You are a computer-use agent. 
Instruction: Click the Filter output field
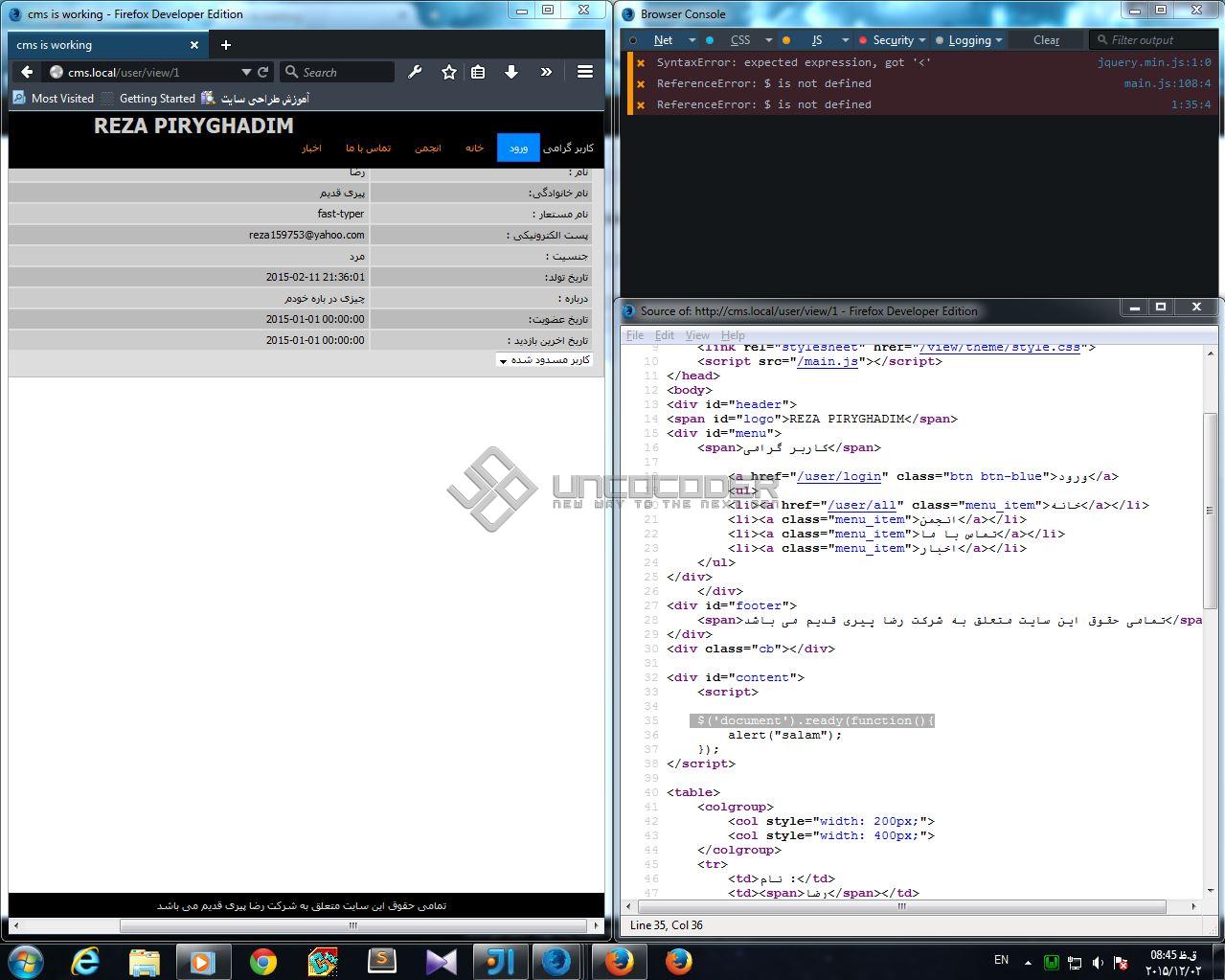pyautogui.click(x=1152, y=40)
